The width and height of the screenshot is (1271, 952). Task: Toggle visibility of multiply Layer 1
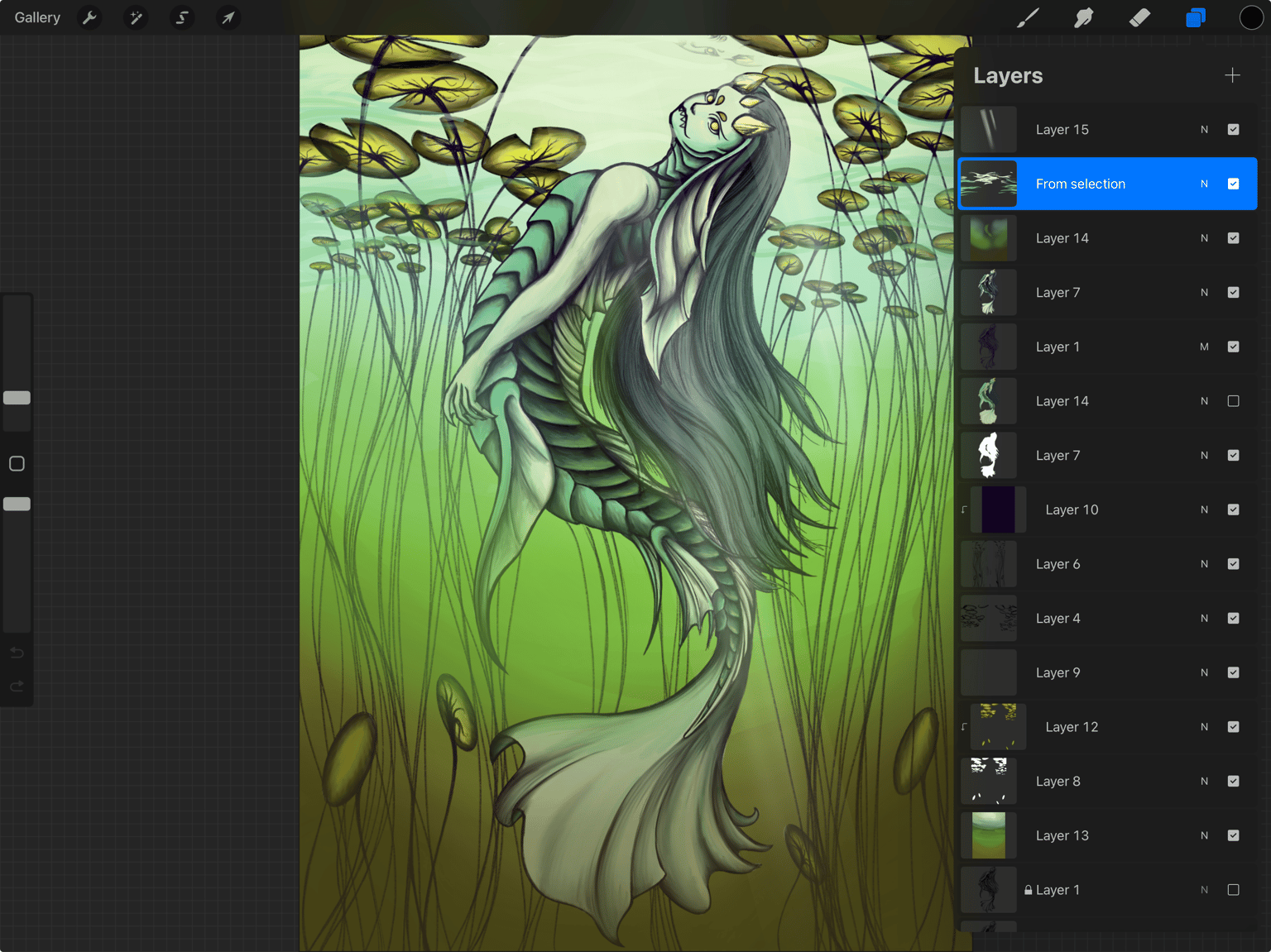(x=1233, y=347)
